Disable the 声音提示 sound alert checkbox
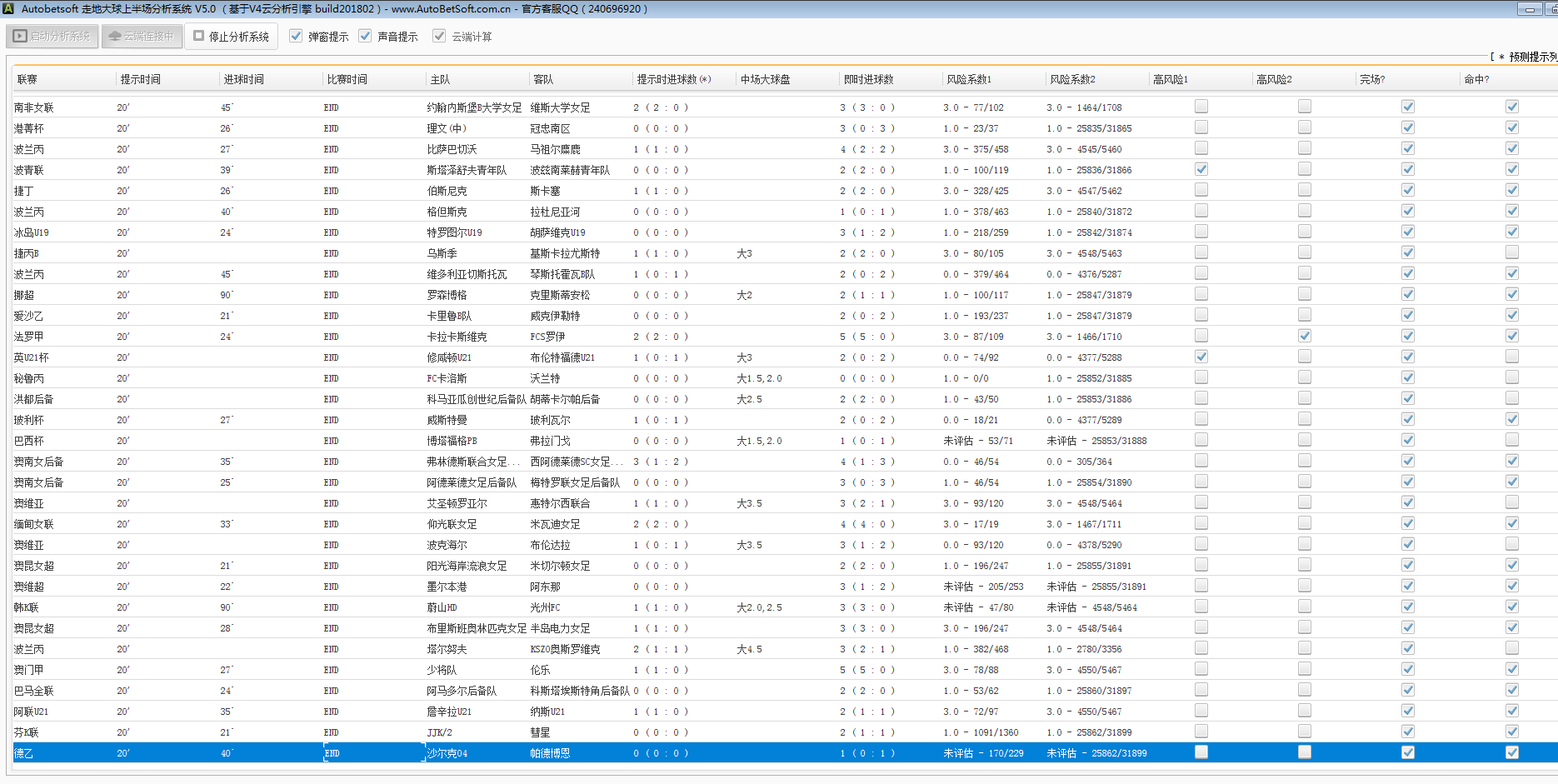This screenshot has height=784, width=1558. tap(365, 37)
